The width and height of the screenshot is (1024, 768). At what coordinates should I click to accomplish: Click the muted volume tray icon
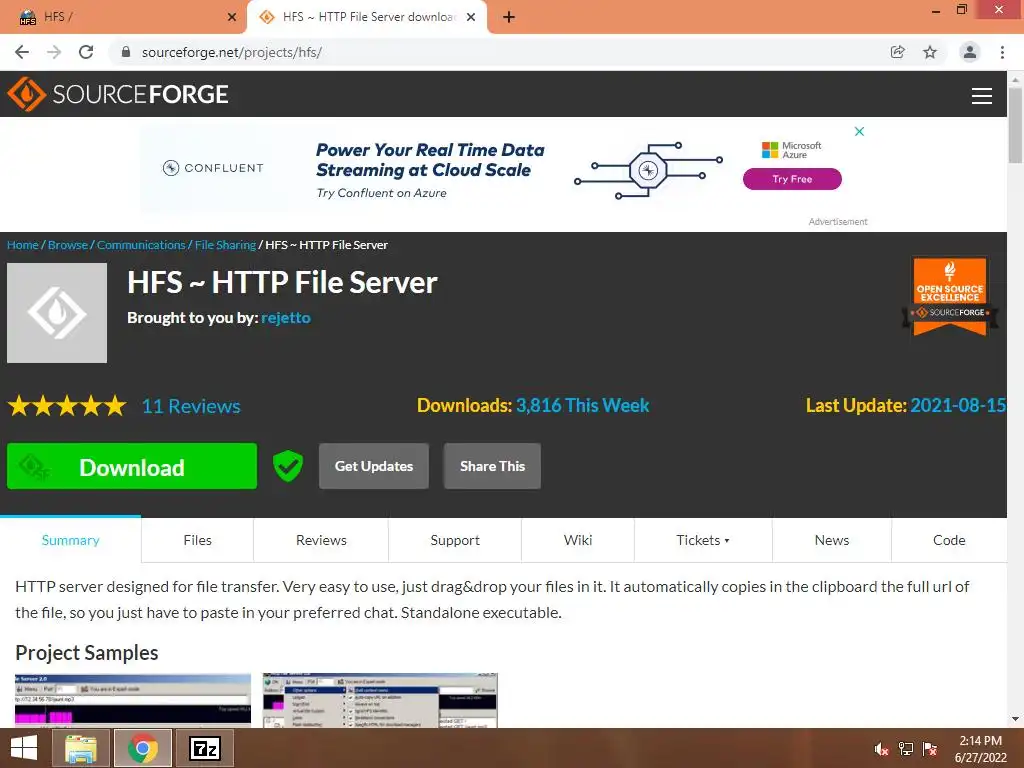click(x=881, y=749)
